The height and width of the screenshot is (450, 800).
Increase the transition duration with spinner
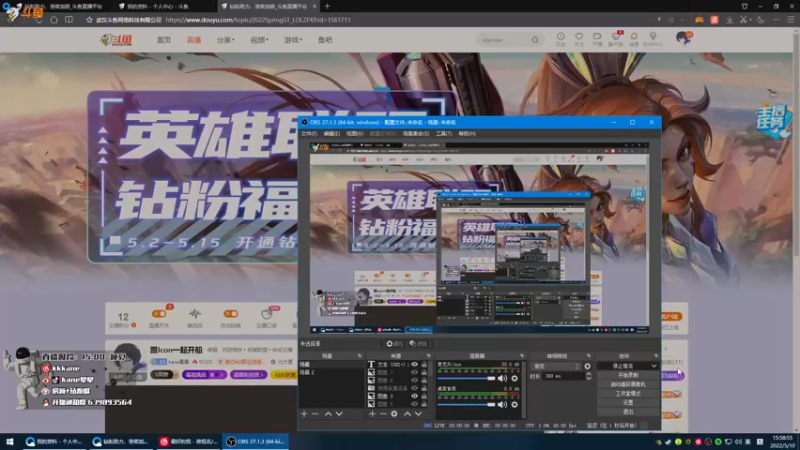[x=588, y=374]
